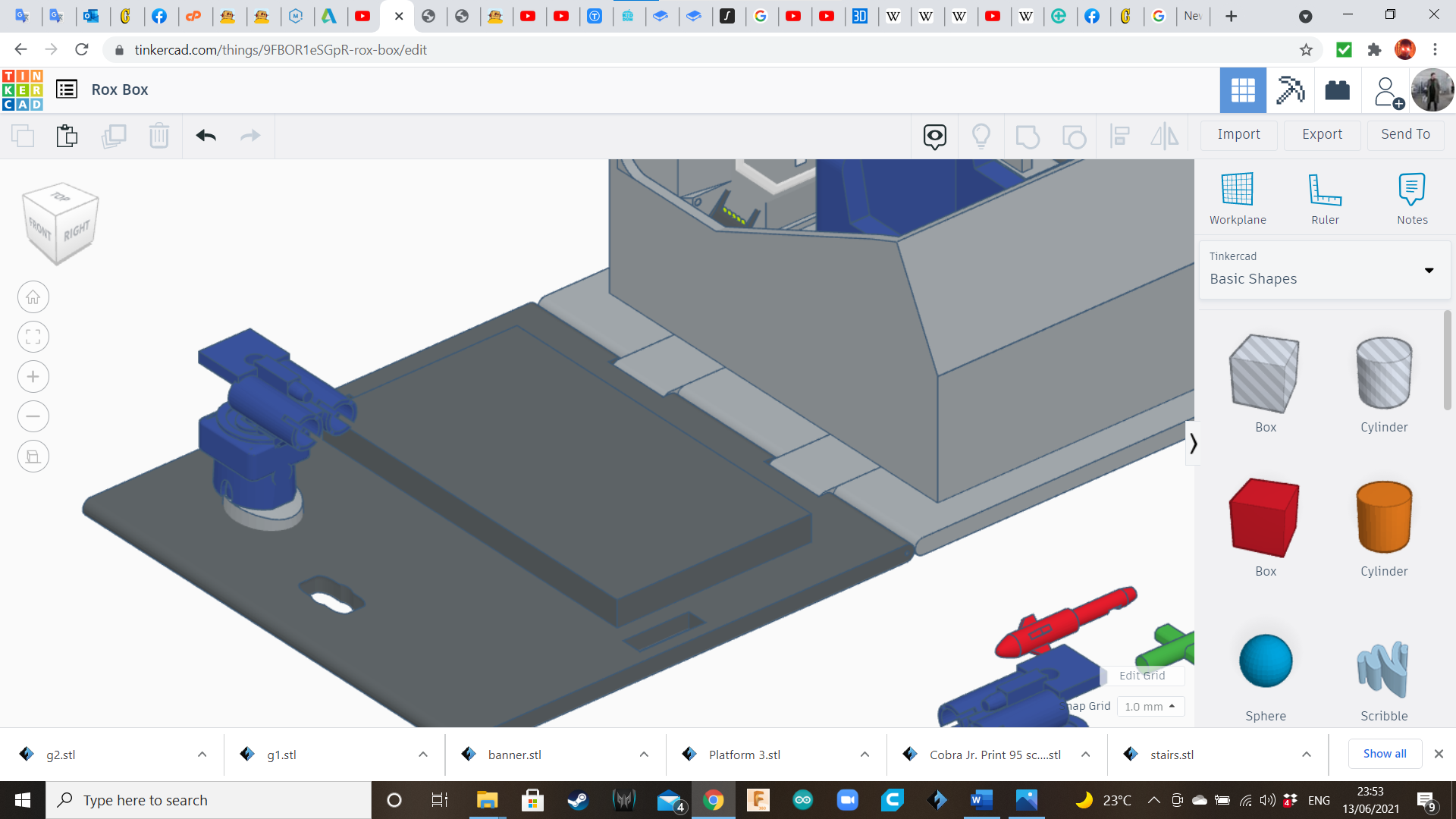This screenshot has height=819, width=1456.
Task: Open the Export menu
Action: (x=1322, y=134)
